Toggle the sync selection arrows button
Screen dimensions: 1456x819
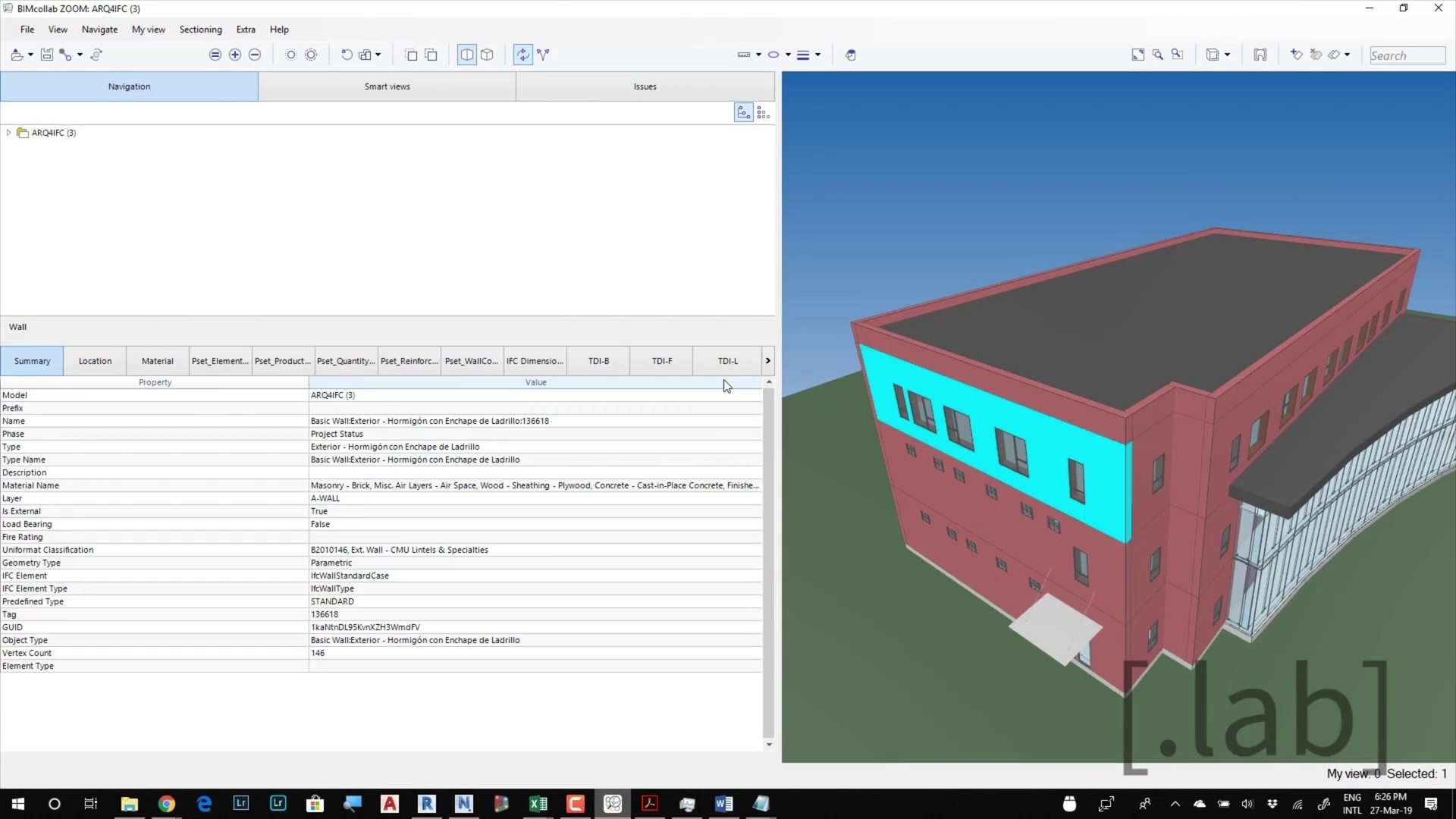tap(522, 55)
